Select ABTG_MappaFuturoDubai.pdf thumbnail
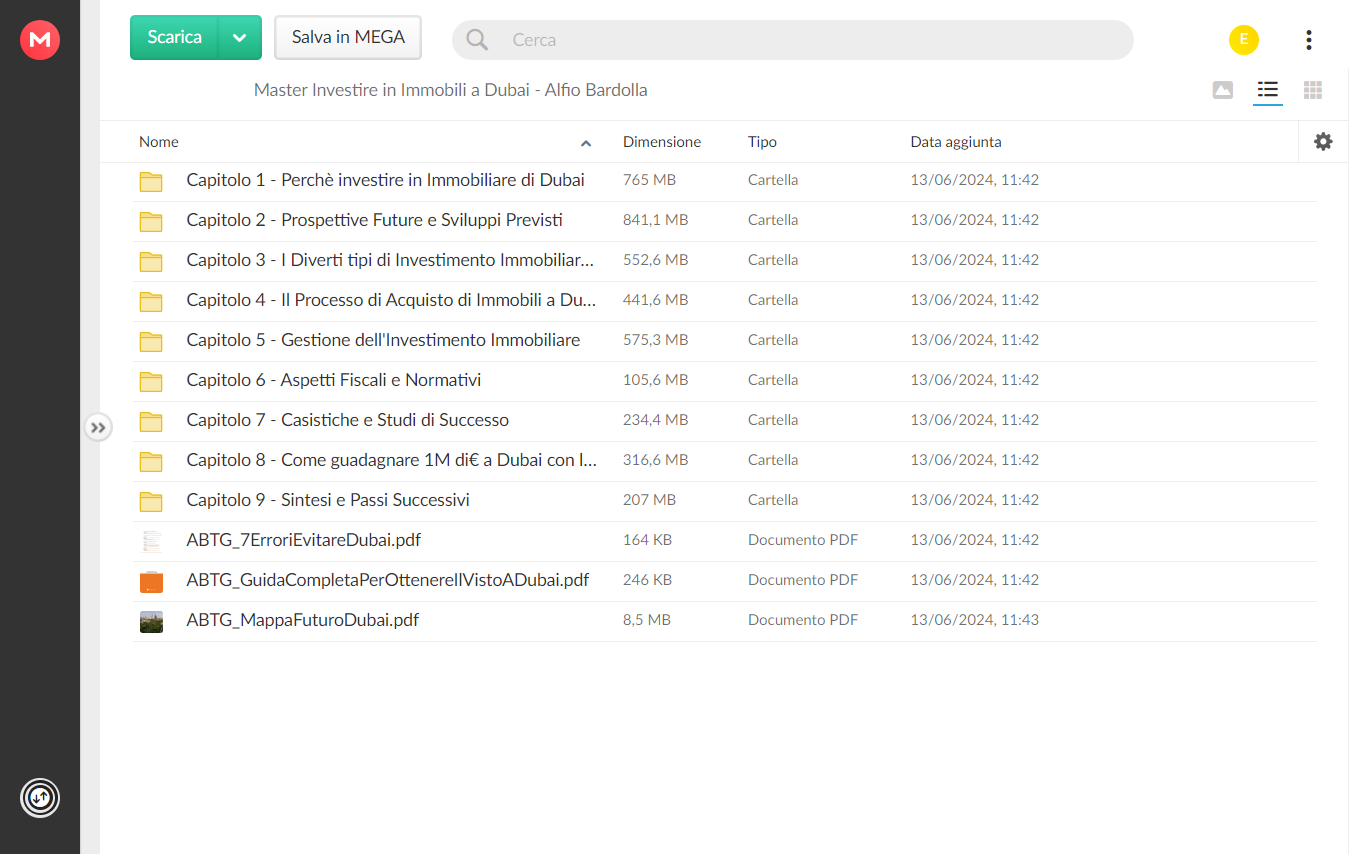This screenshot has height=854, width=1349. click(151, 621)
